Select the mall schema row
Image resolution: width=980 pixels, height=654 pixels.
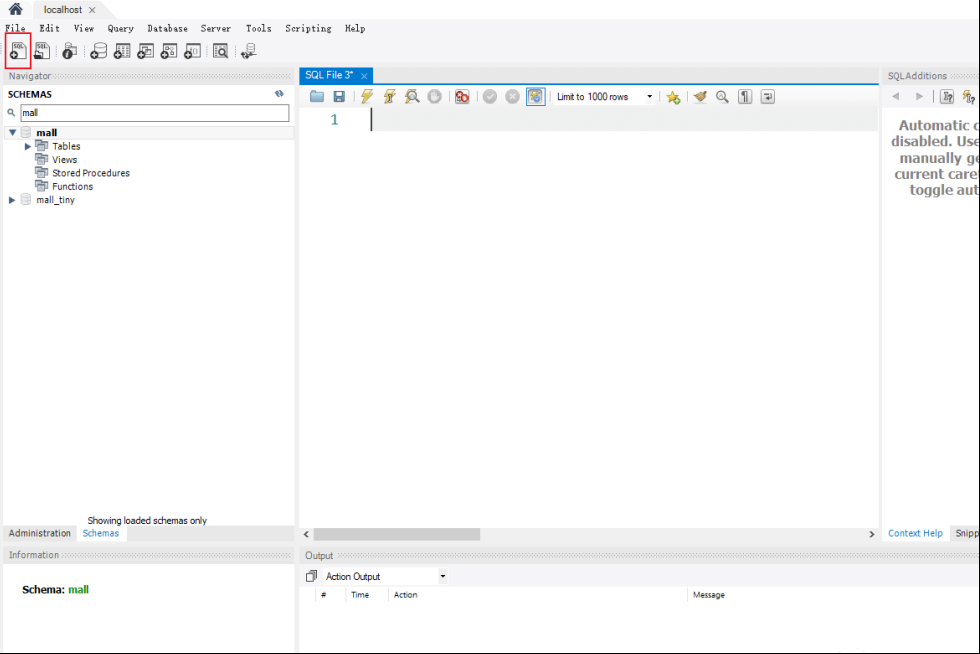149,133
